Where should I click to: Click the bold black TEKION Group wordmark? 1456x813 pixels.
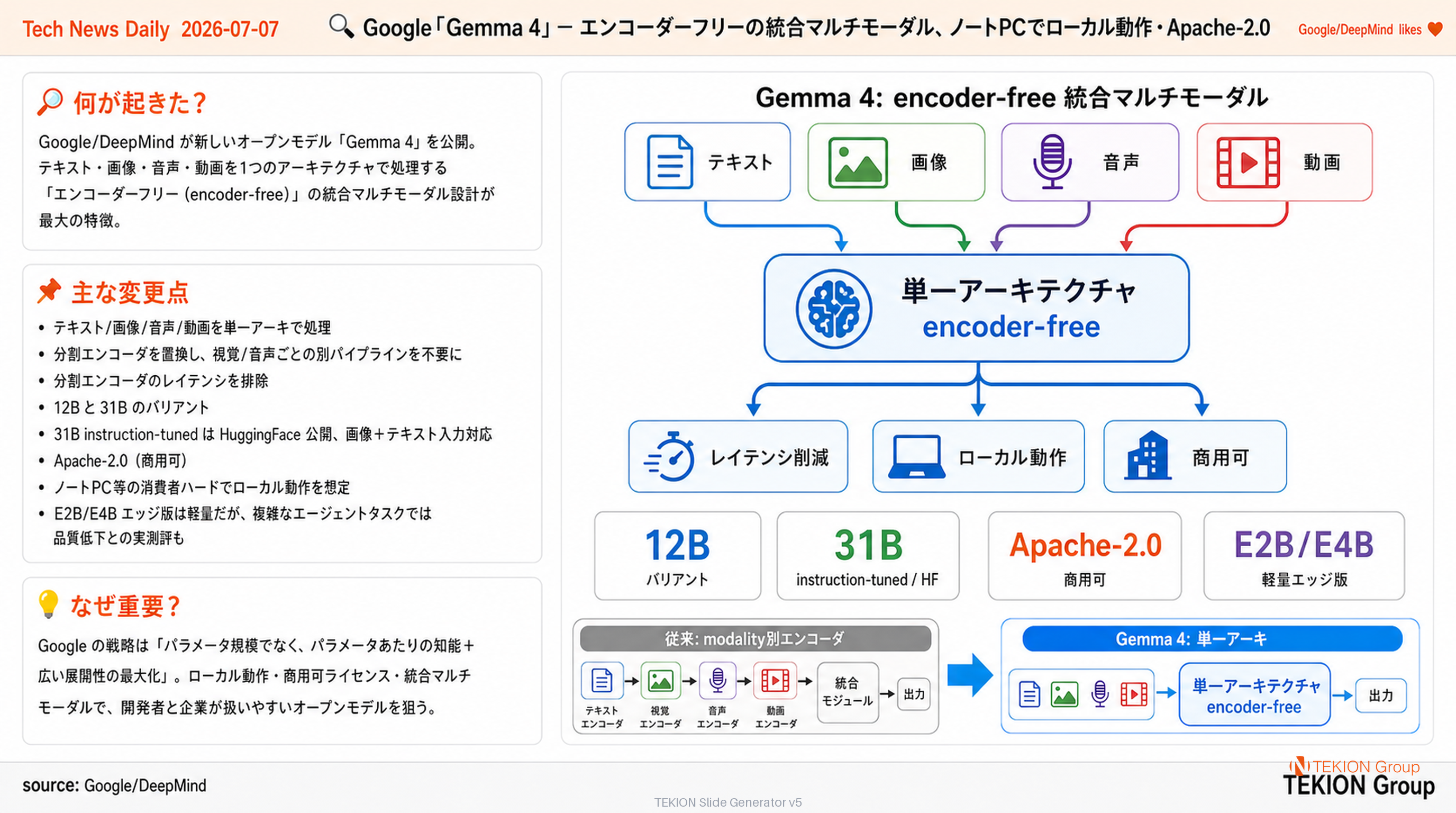[x=1359, y=785]
